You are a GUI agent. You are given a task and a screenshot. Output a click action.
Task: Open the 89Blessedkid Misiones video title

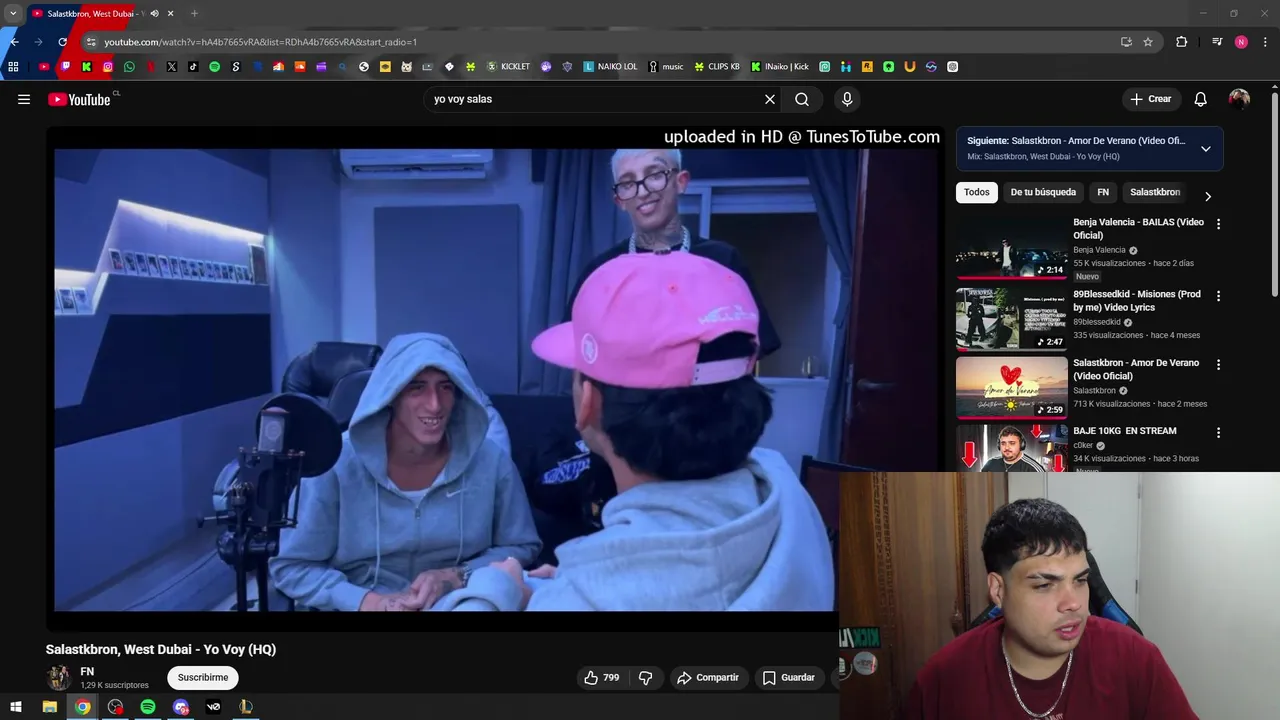[x=1137, y=301]
